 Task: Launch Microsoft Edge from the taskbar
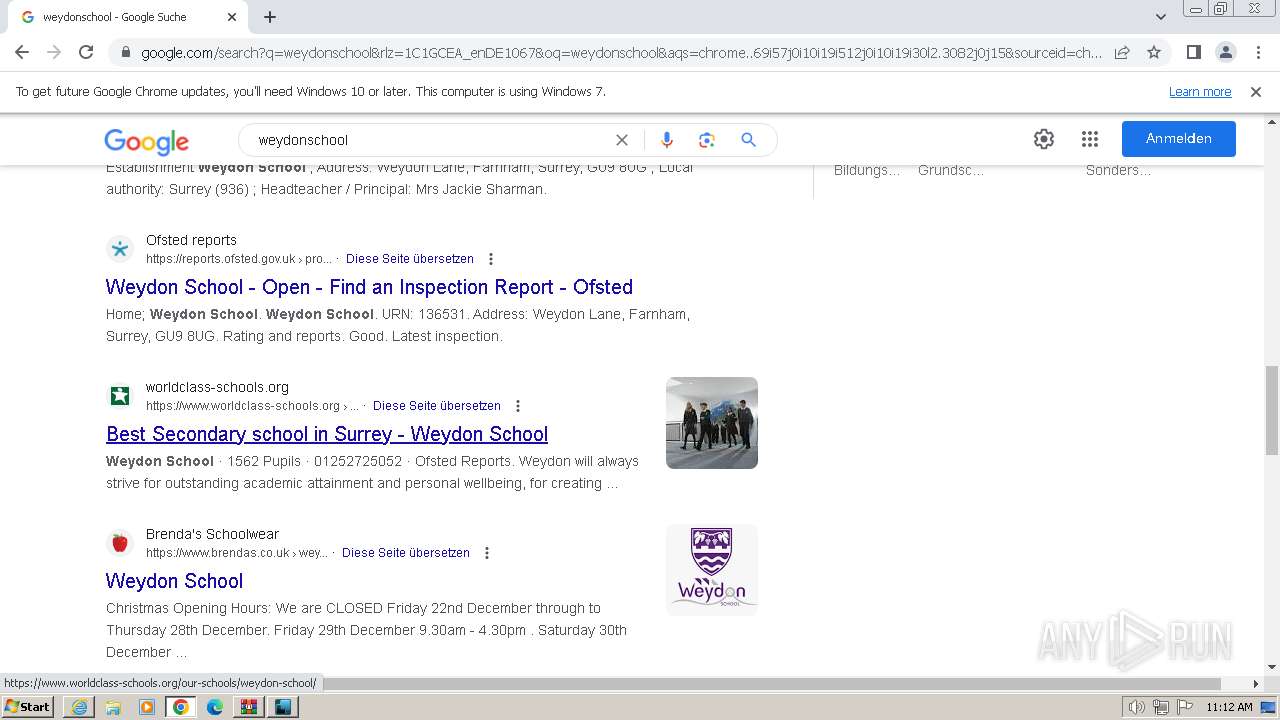215,707
